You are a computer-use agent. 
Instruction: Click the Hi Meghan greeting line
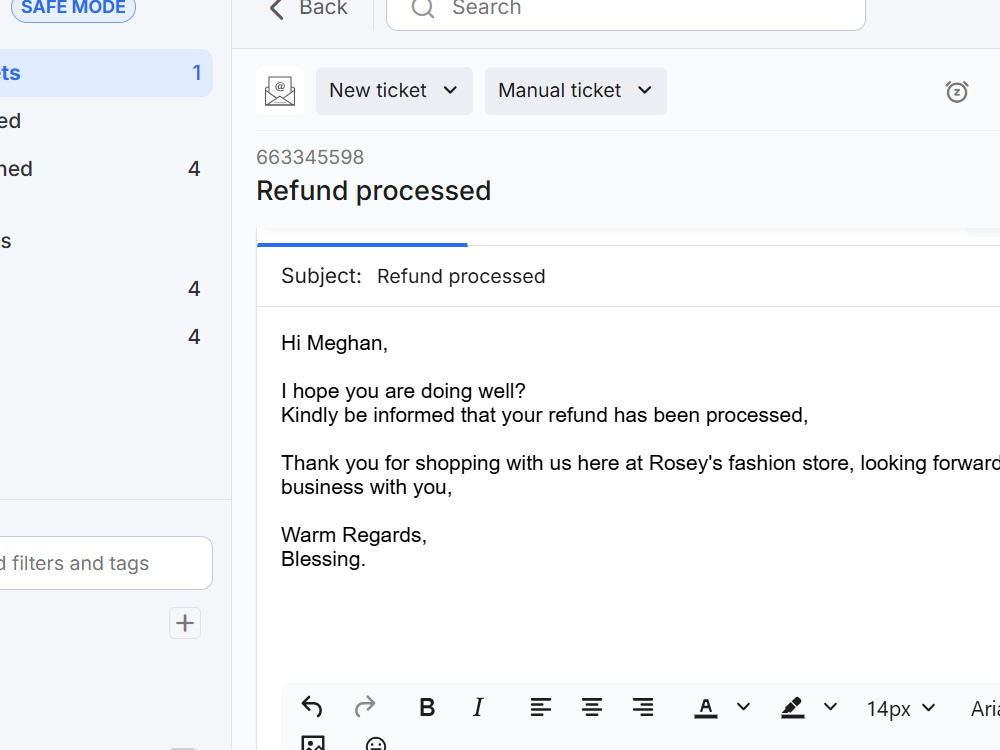pyautogui.click(x=334, y=343)
